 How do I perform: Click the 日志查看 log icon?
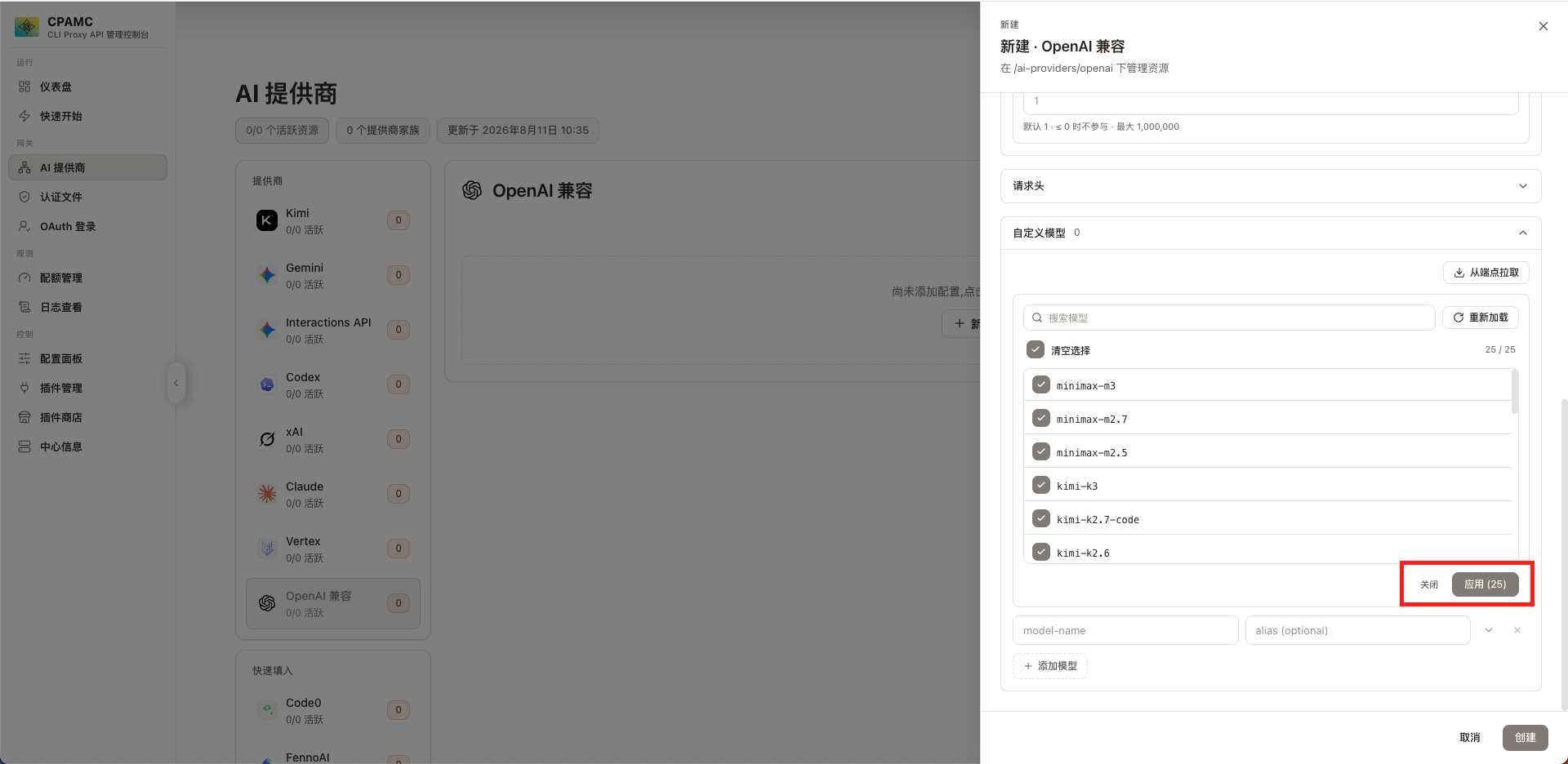tap(24, 307)
